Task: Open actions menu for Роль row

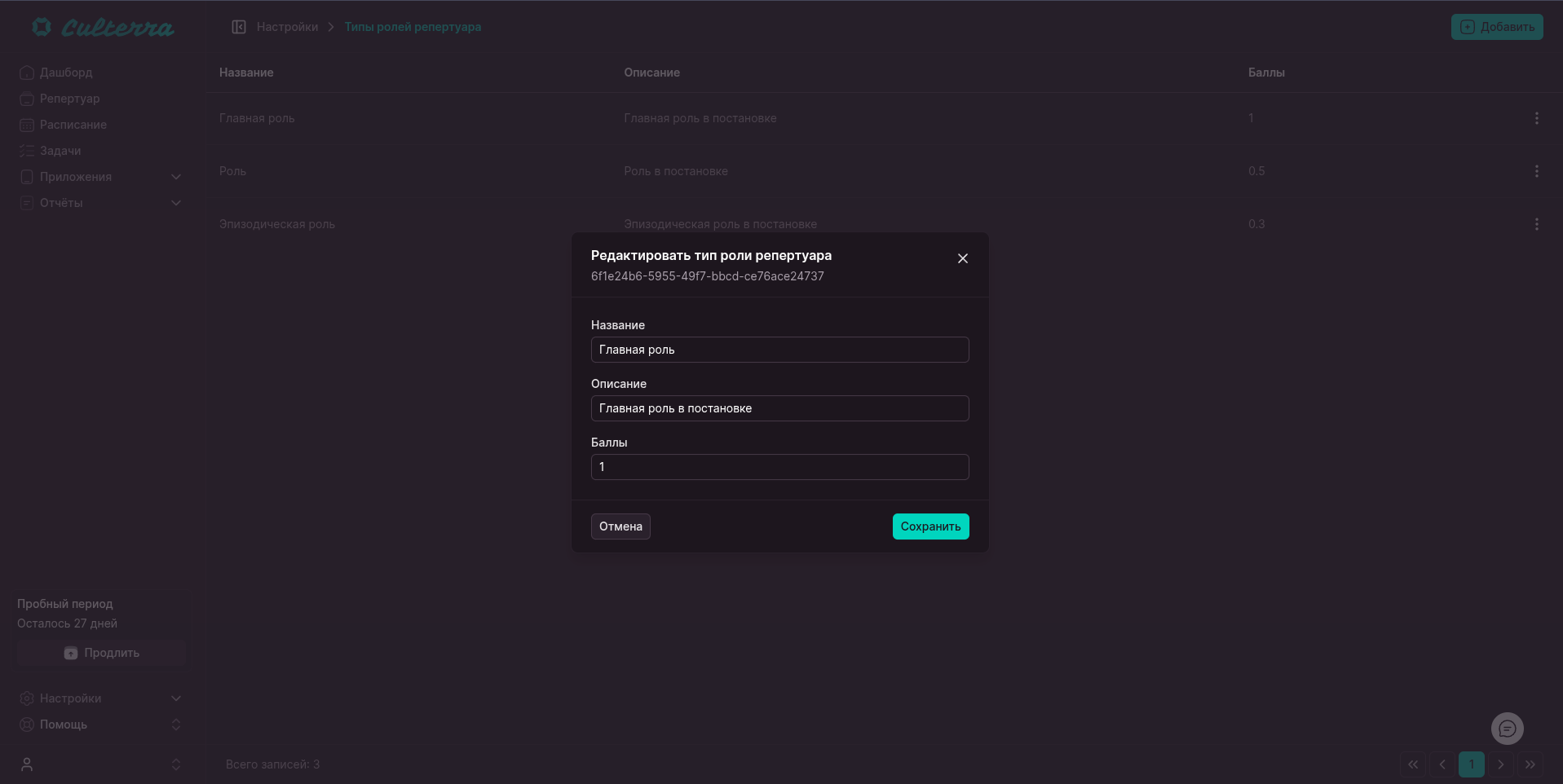Action: [x=1536, y=171]
